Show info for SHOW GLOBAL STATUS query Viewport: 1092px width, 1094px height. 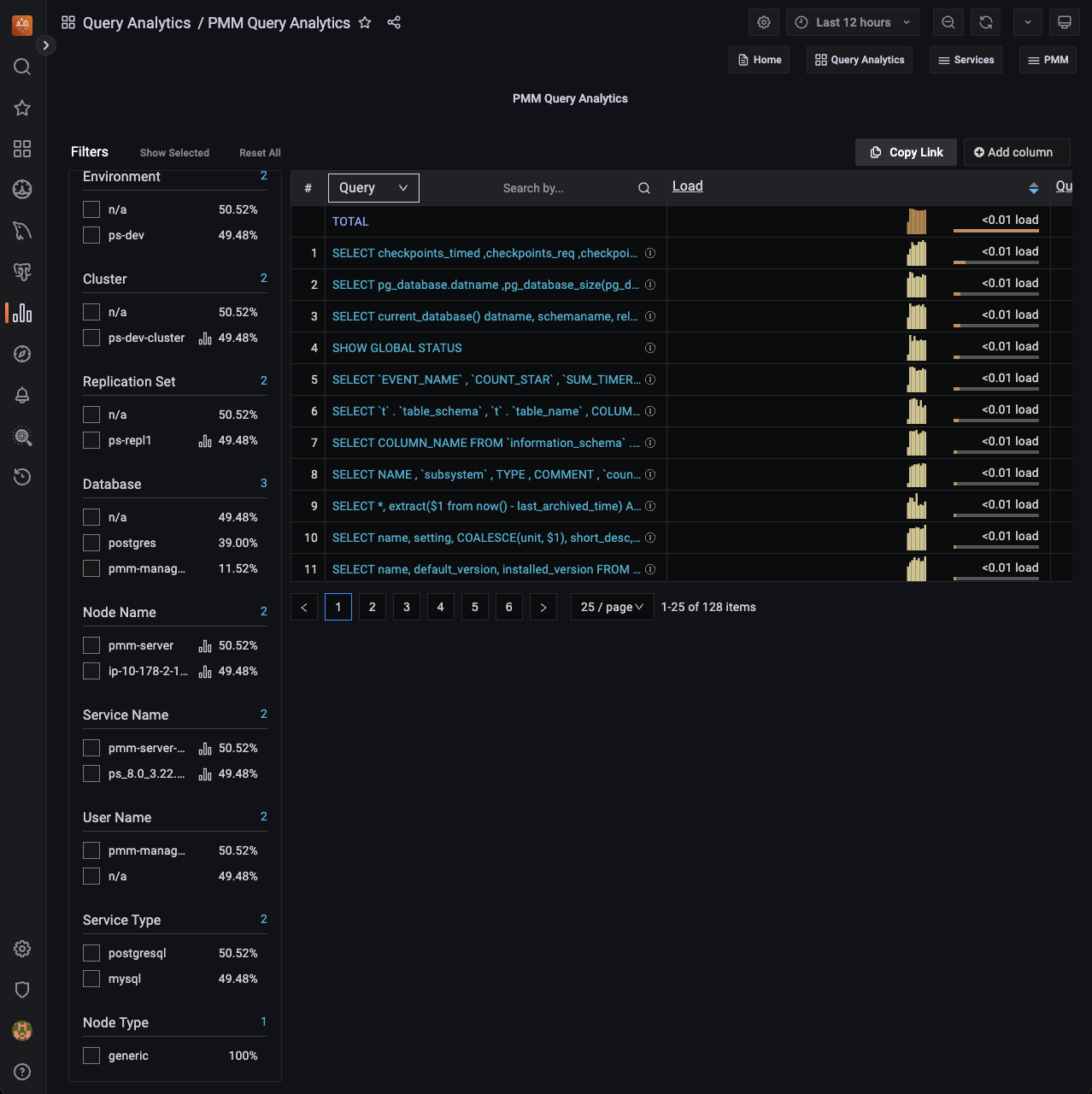click(650, 348)
